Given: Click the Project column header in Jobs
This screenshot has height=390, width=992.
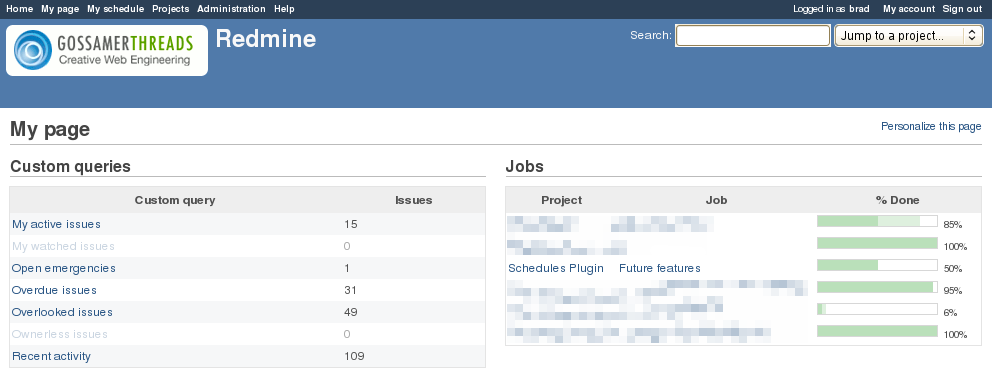Looking at the screenshot, I should pyautogui.click(x=562, y=200).
